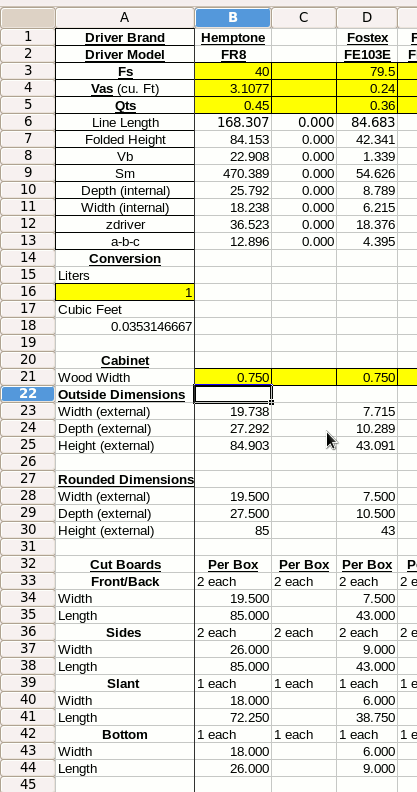This screenshot has height=792, width=417.
Task: Select the 'Sides' heading cell
Action: click(125, 632)
